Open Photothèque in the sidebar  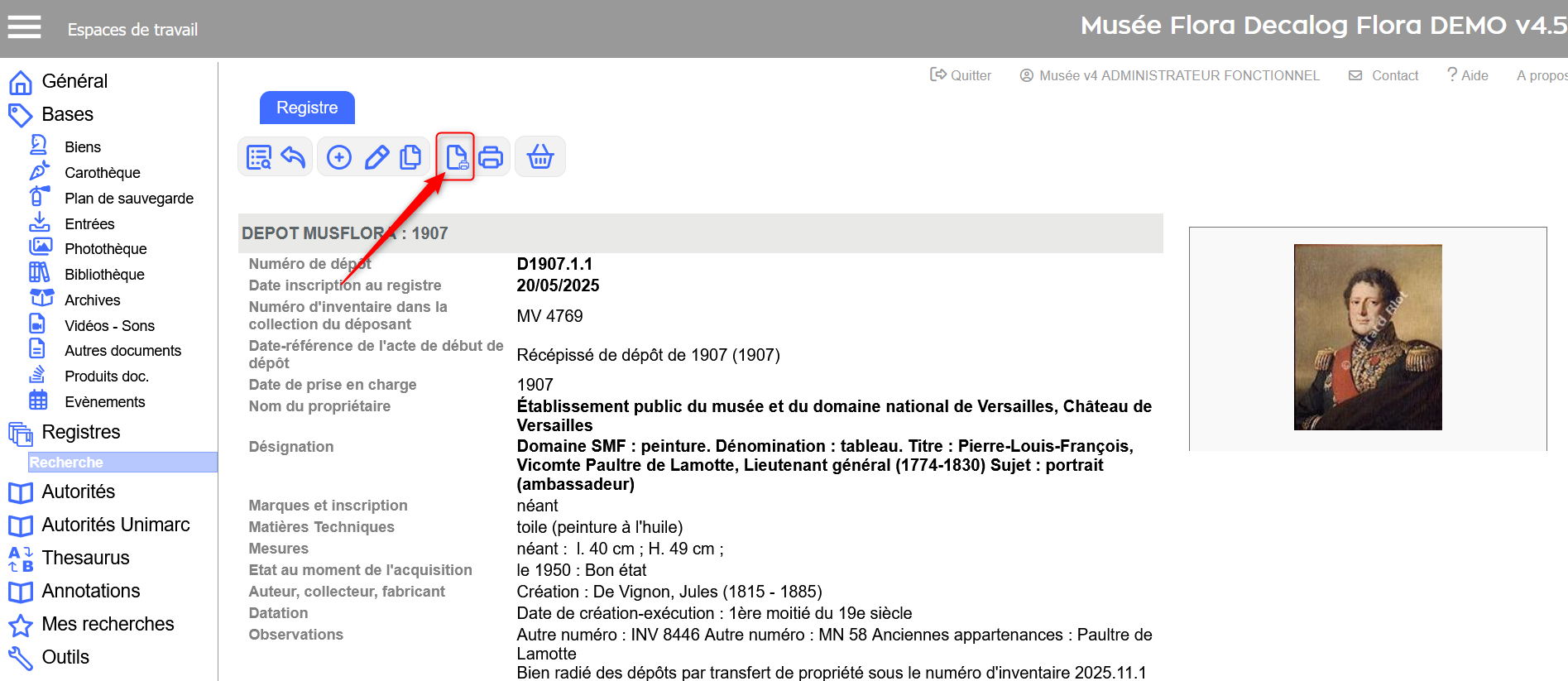coord(105,249)
